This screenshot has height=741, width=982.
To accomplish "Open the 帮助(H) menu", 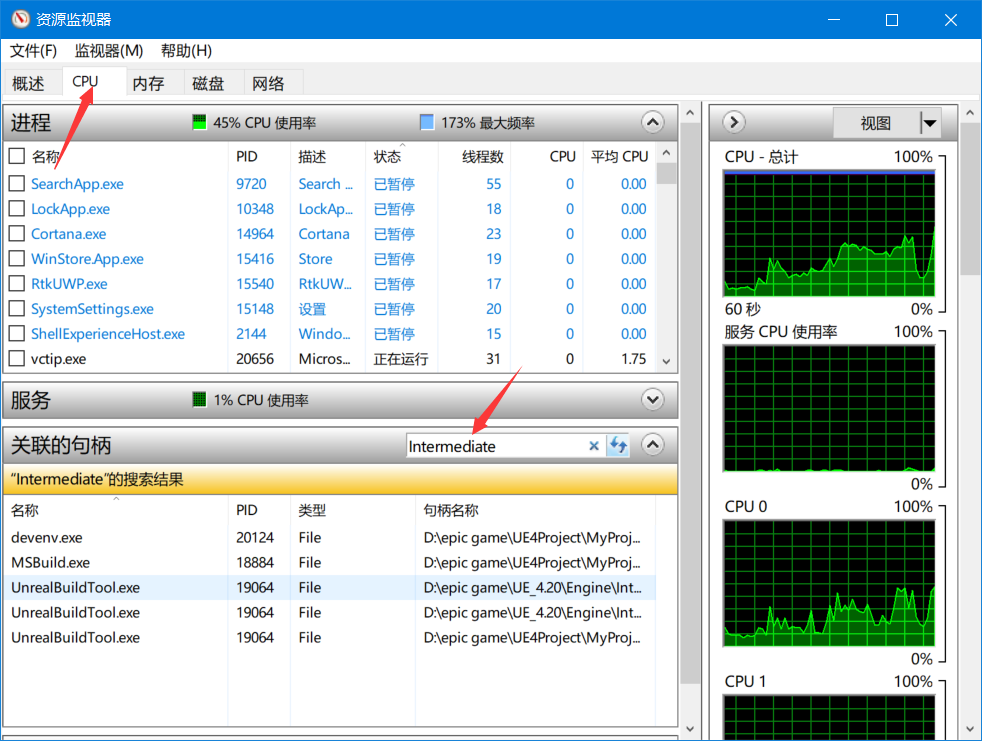I will click(x=186, y=51).
